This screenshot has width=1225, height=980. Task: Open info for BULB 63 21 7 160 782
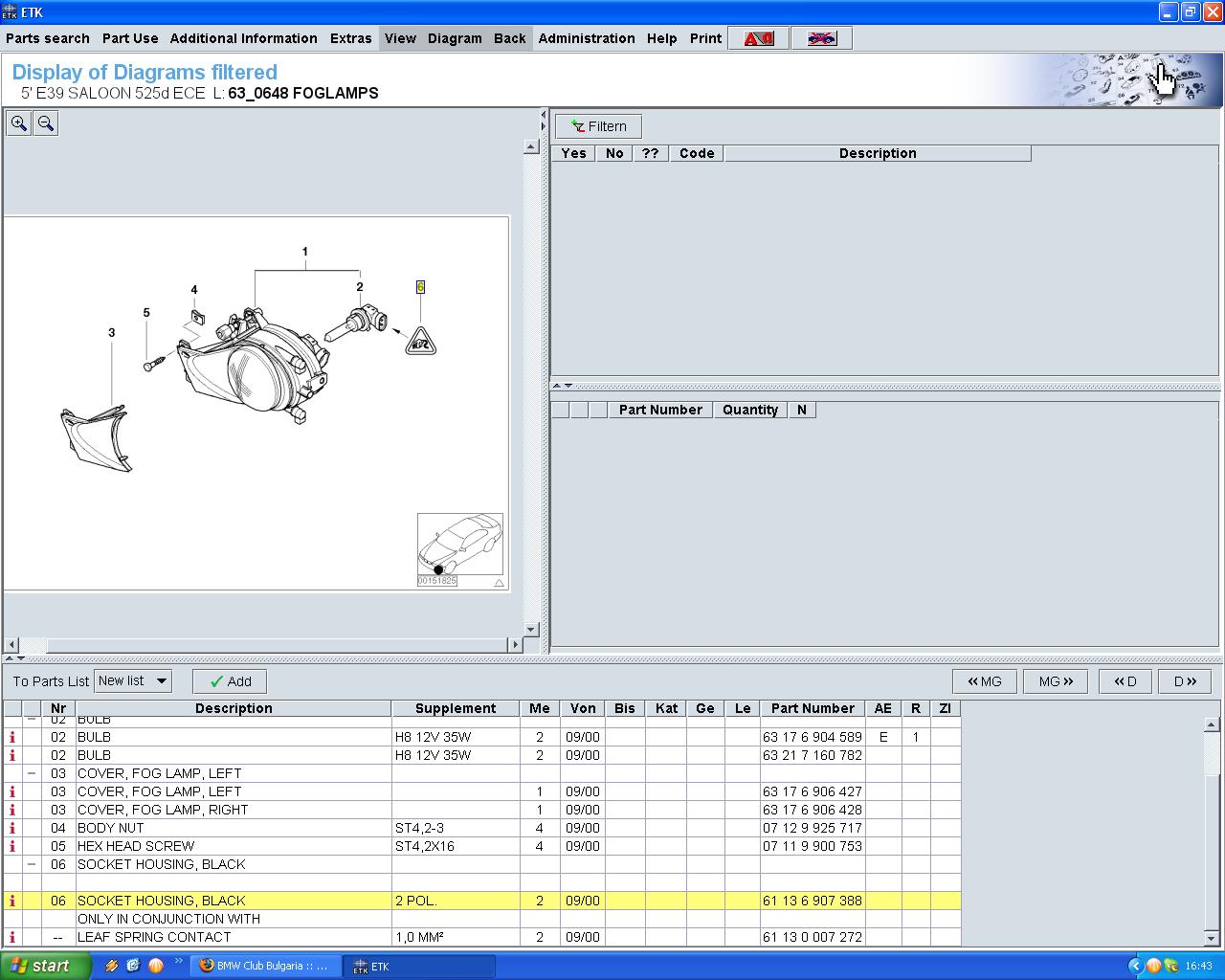point(12,755)
